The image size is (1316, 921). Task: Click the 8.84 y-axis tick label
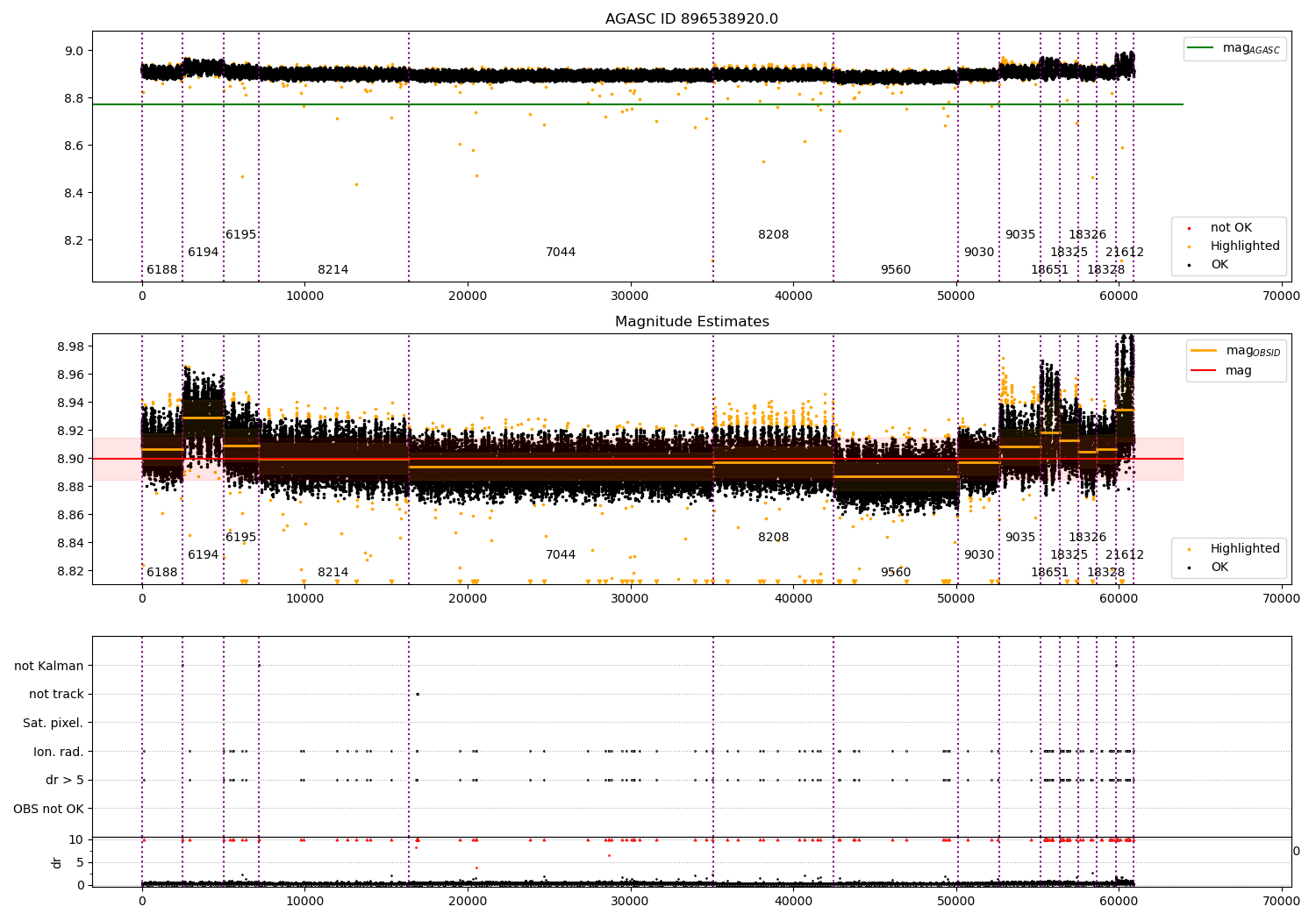click(x=70, y=543)
